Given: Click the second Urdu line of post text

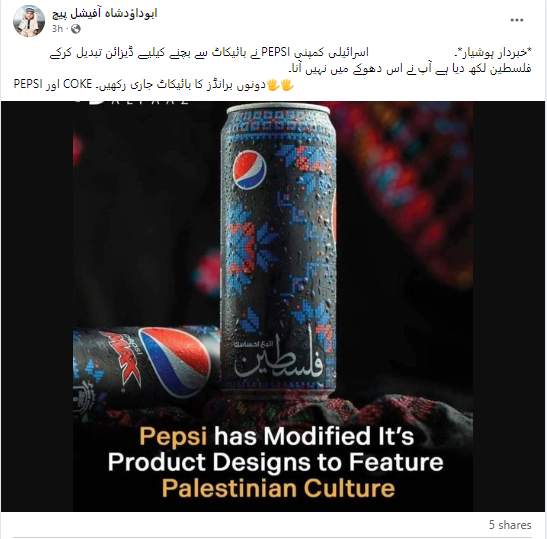Looking at the screenshot, I should [410, 69].
